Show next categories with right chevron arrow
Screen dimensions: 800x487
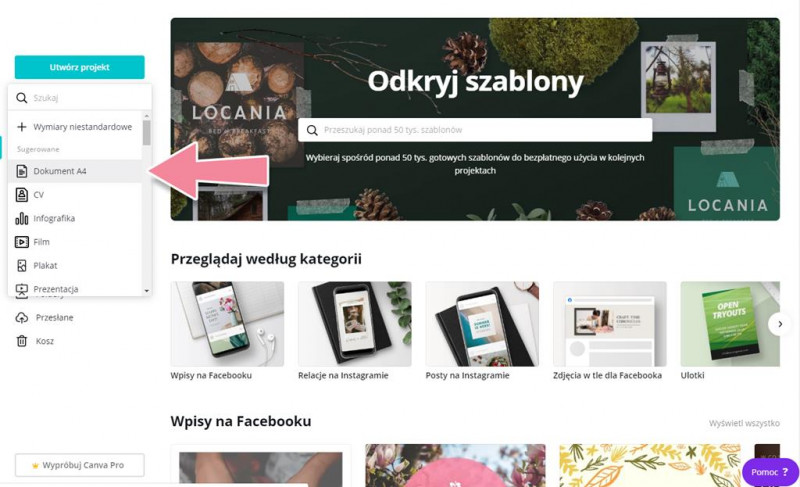click(780, 324)
